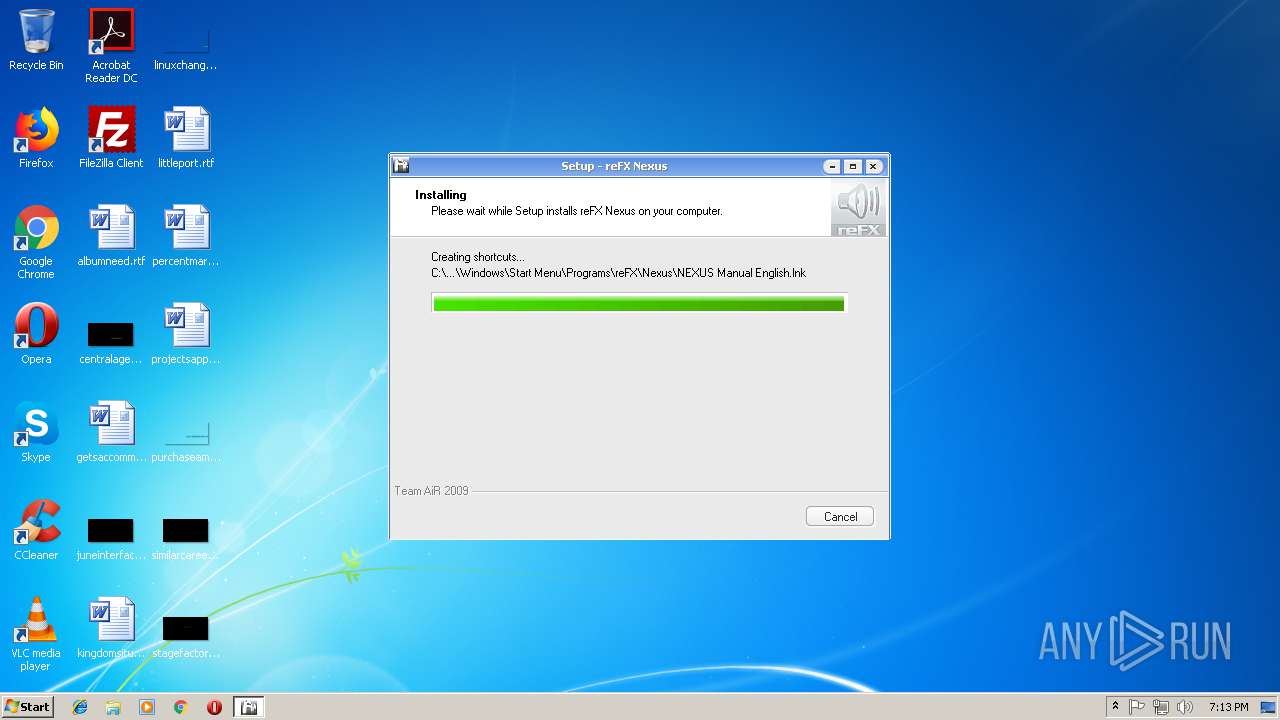1280x720 pixels.
Task: Launch Google Chrome desktop shortcut
Action: [x=36, y=242]
